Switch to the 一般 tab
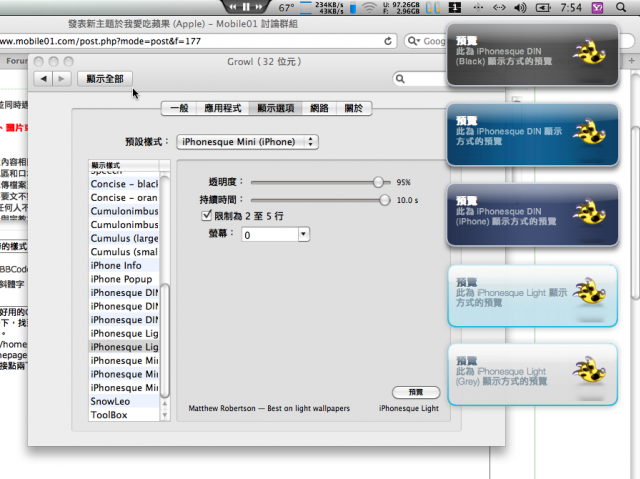This screenshot has height=479, width=640. coord(180,108)
